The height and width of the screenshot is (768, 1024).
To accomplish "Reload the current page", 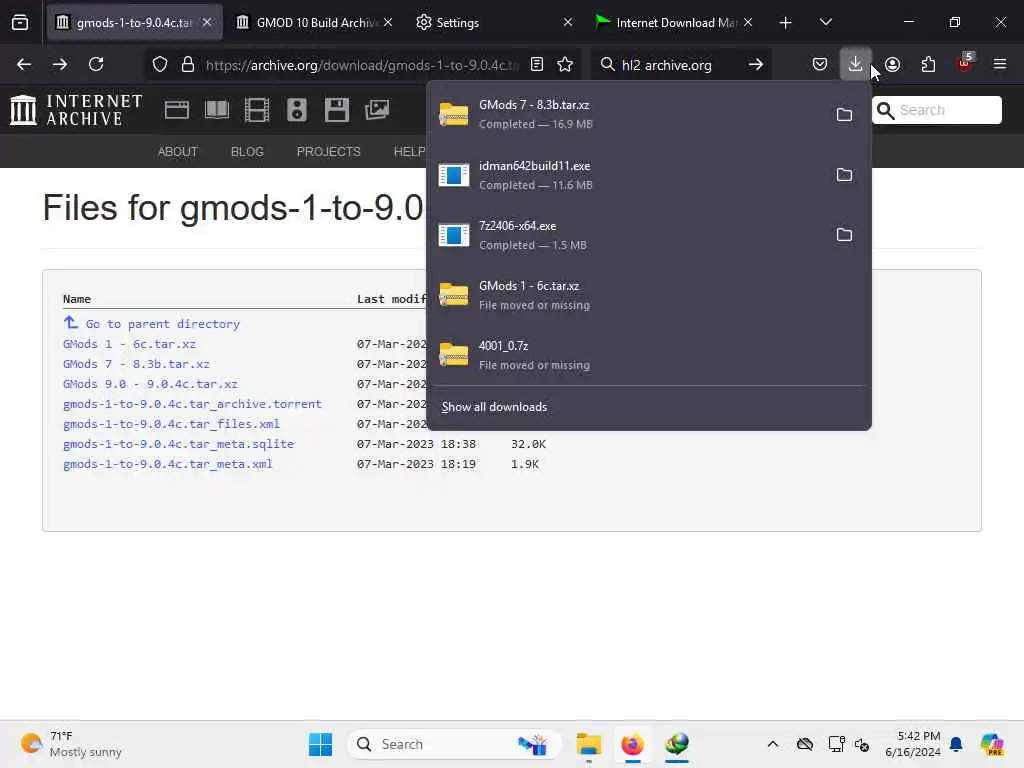I will (x=96, y=64).
